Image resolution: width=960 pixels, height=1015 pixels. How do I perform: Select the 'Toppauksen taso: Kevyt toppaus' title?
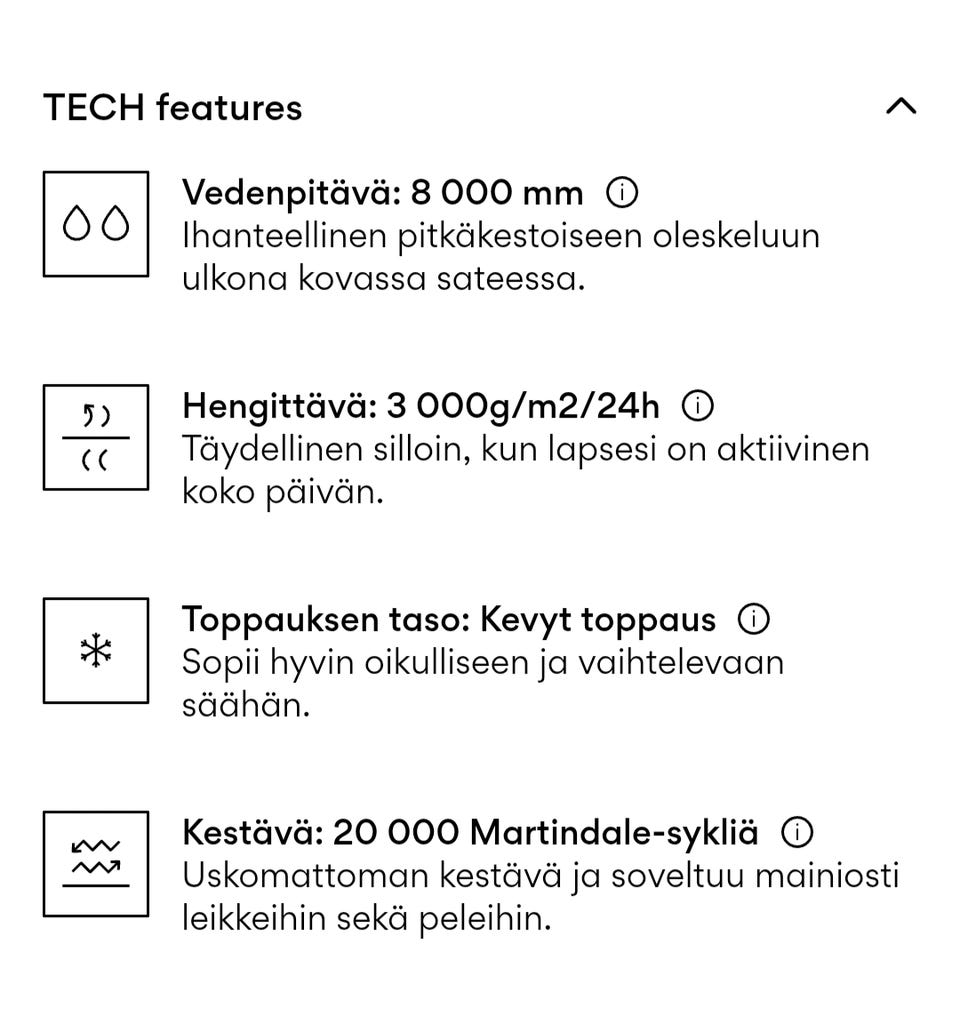pos(448,620)
